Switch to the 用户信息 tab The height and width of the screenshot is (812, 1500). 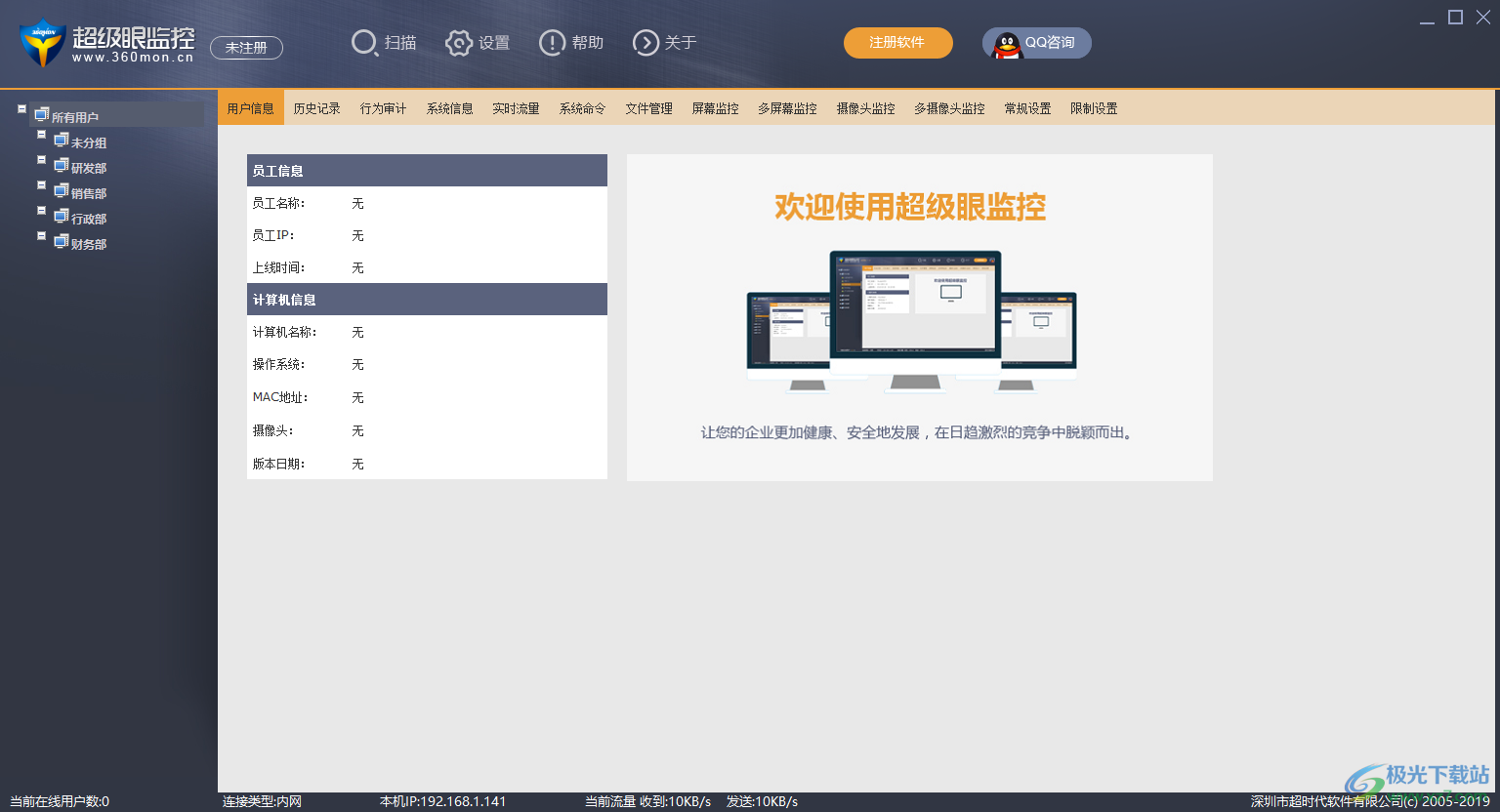tap(251, 108)
